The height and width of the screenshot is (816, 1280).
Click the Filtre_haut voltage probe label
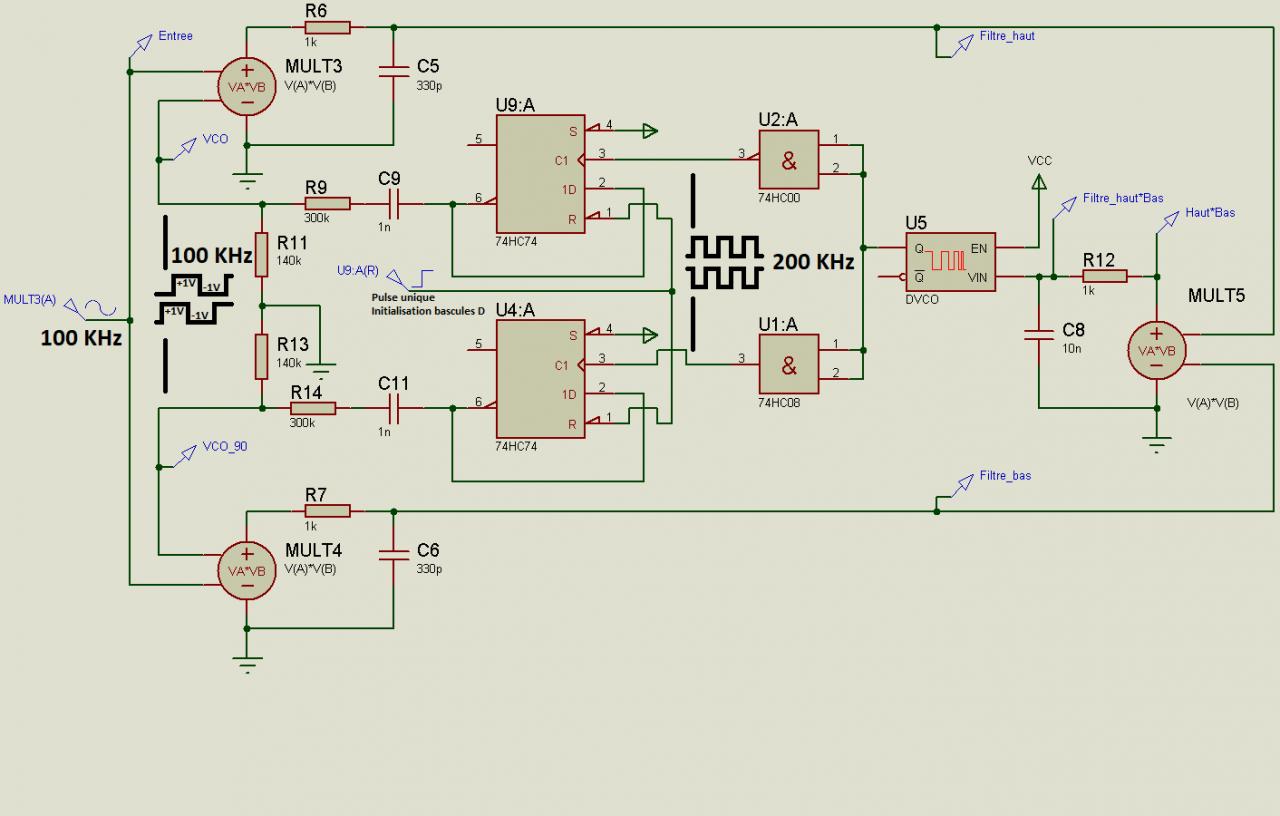pyautogui.click(x=1008, y=36)
